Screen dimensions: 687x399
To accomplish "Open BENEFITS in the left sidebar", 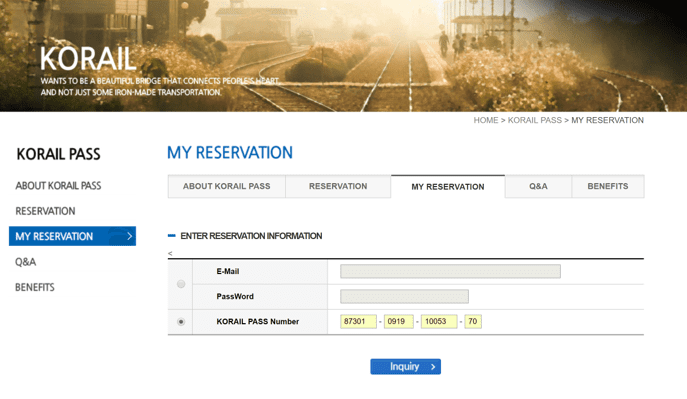I will pos(35,287).
